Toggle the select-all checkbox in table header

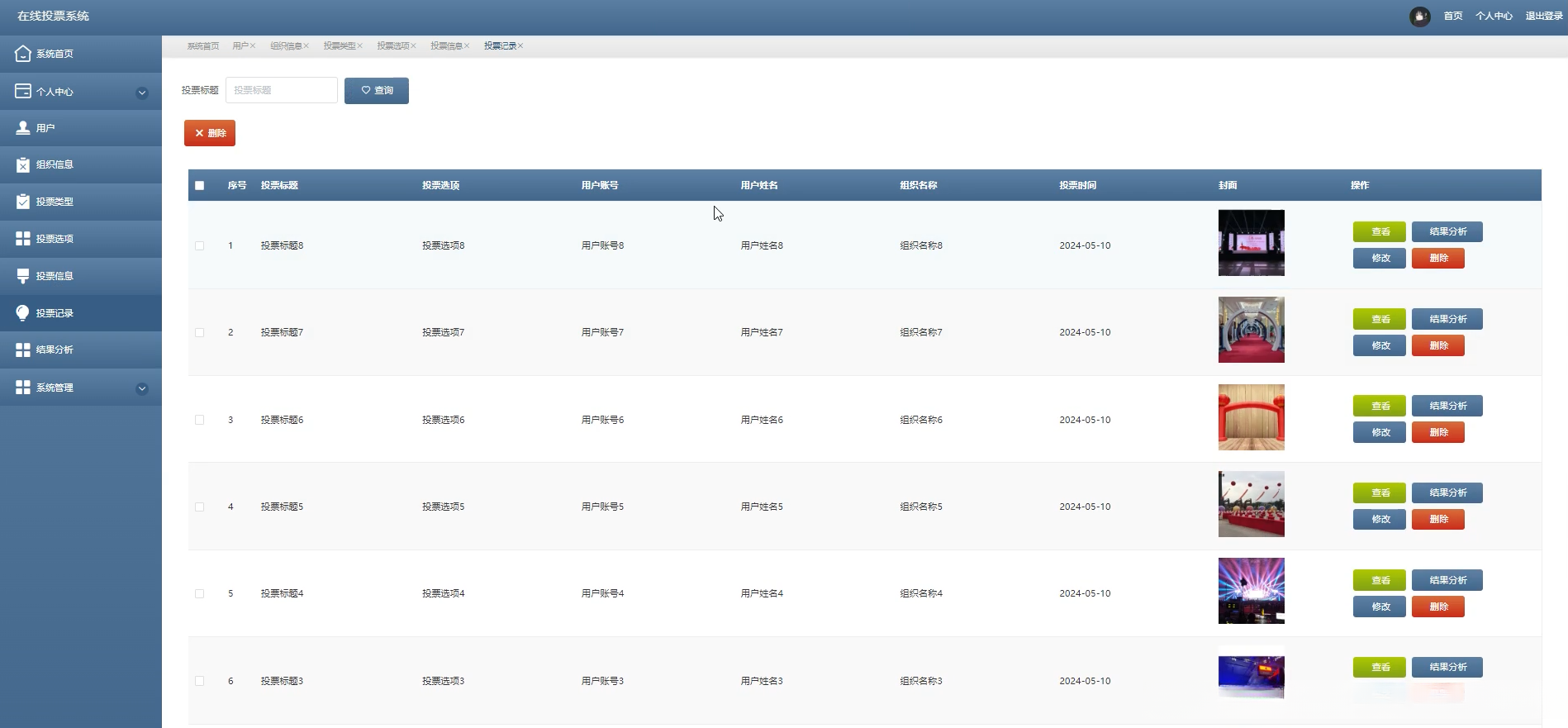pyautogui.click(x=199, y=186)
